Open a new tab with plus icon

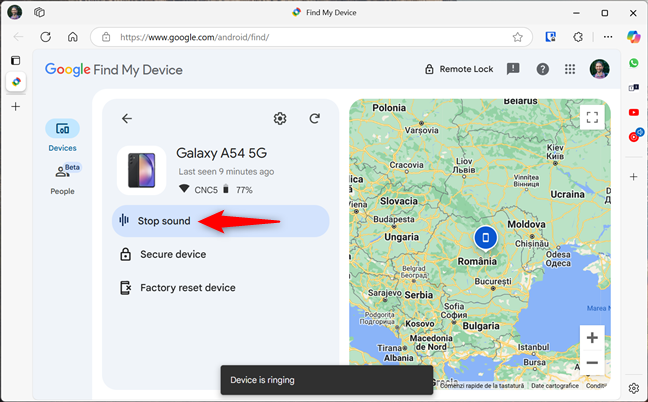point(16,107)
